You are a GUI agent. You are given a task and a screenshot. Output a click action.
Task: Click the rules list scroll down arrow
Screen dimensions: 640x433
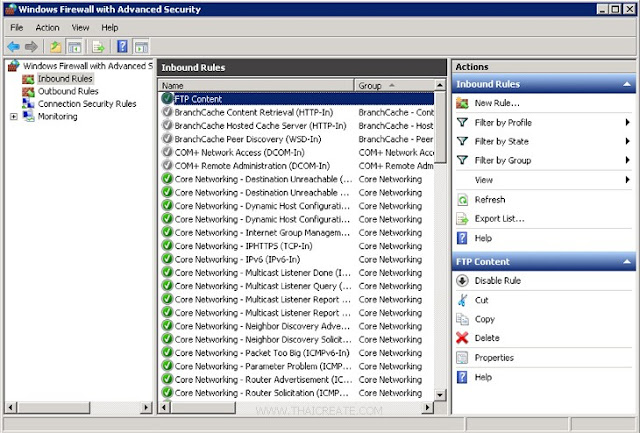440,395
